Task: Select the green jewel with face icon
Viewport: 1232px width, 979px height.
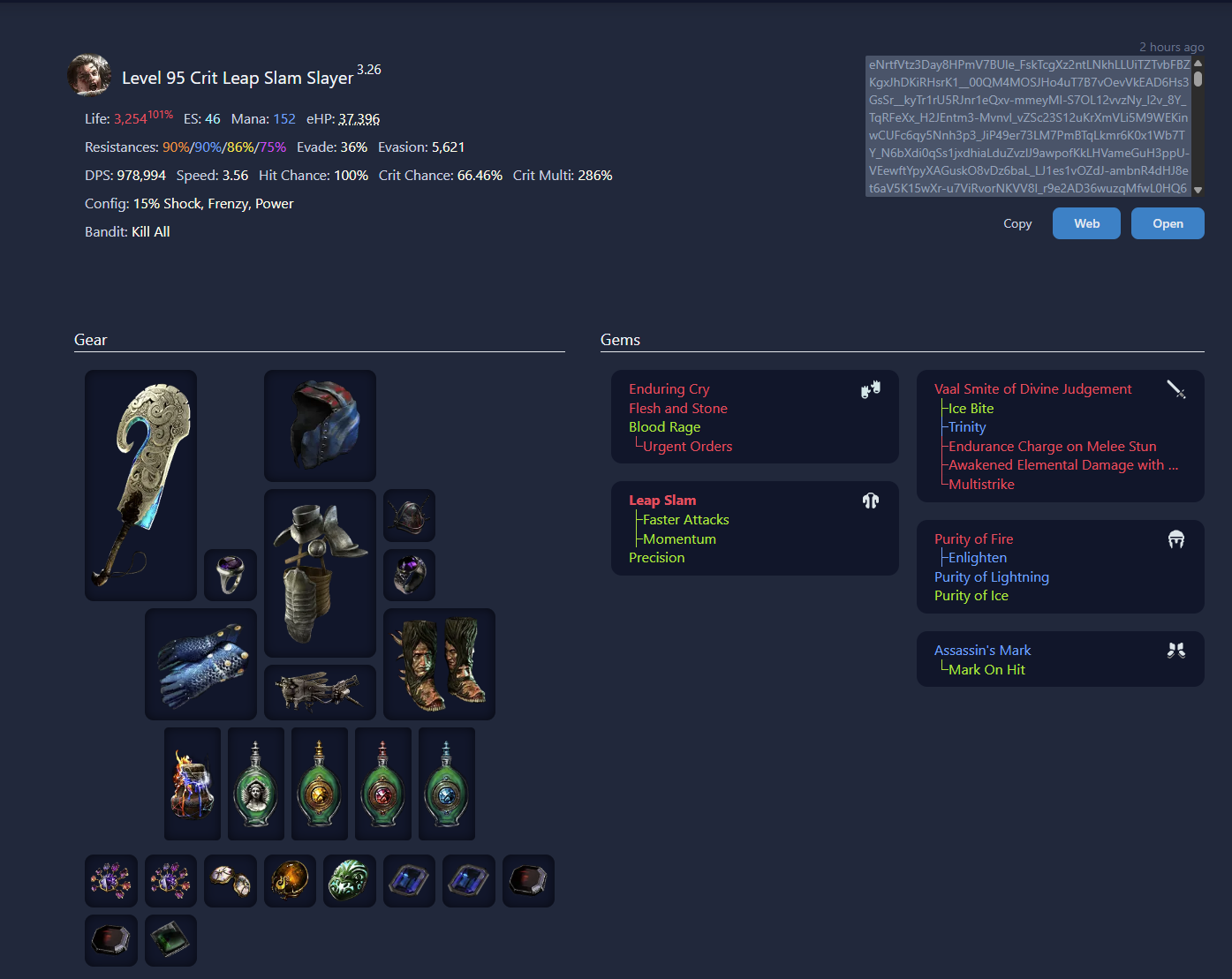Action: [350, 881]
